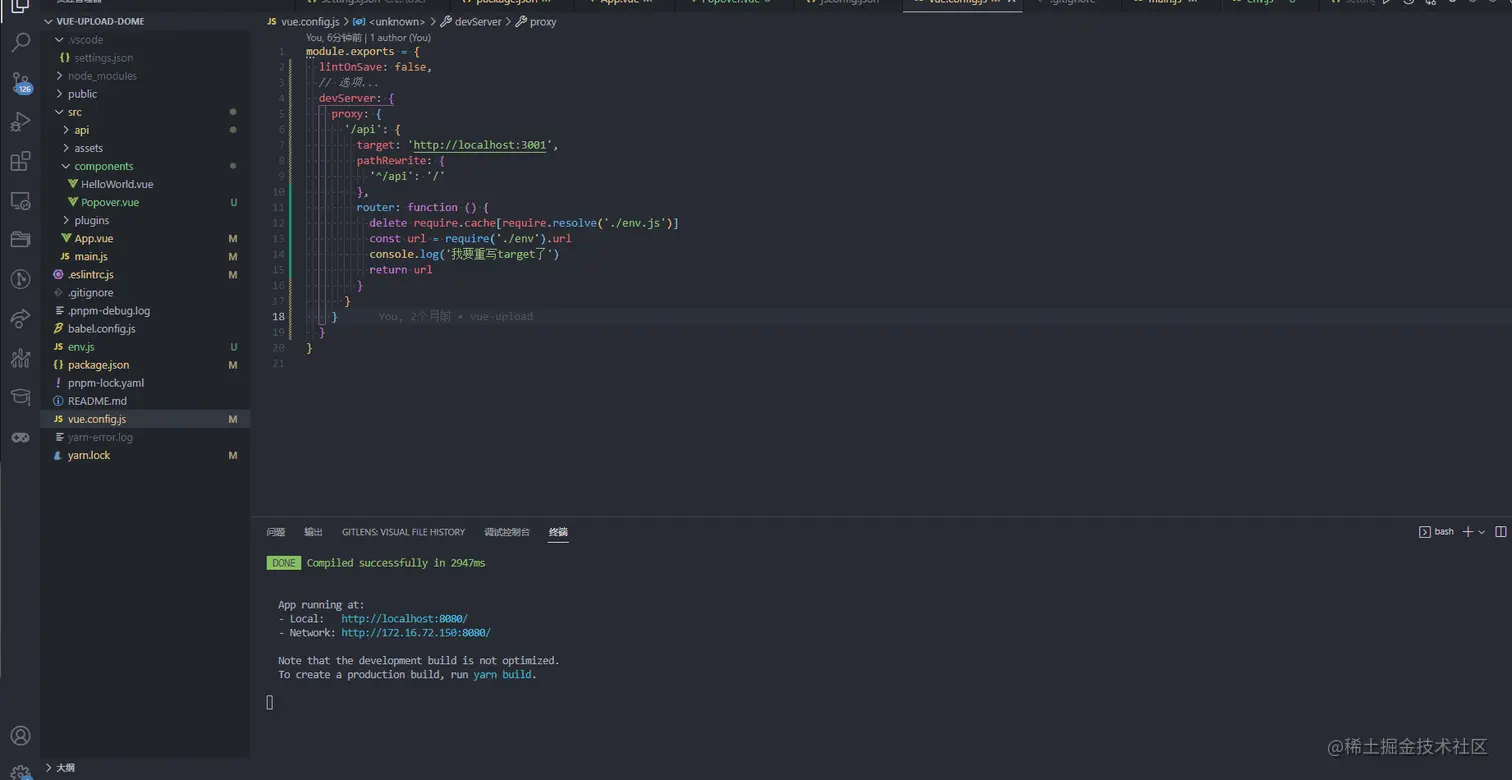Select the 终端 panel tab
The image size is (1512, 780).
tap(558, 532)
